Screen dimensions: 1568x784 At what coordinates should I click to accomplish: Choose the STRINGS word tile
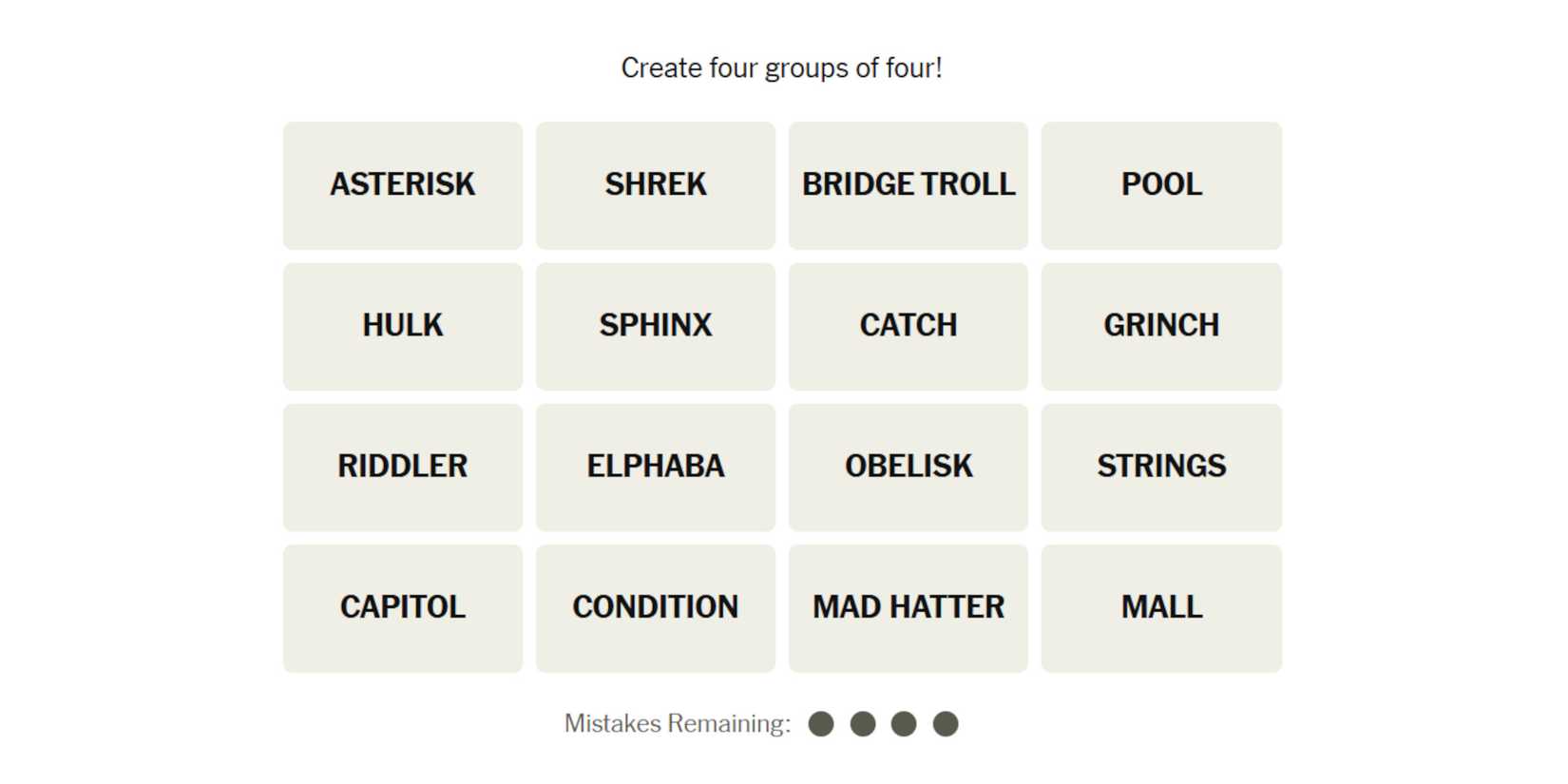(1161, 467)
